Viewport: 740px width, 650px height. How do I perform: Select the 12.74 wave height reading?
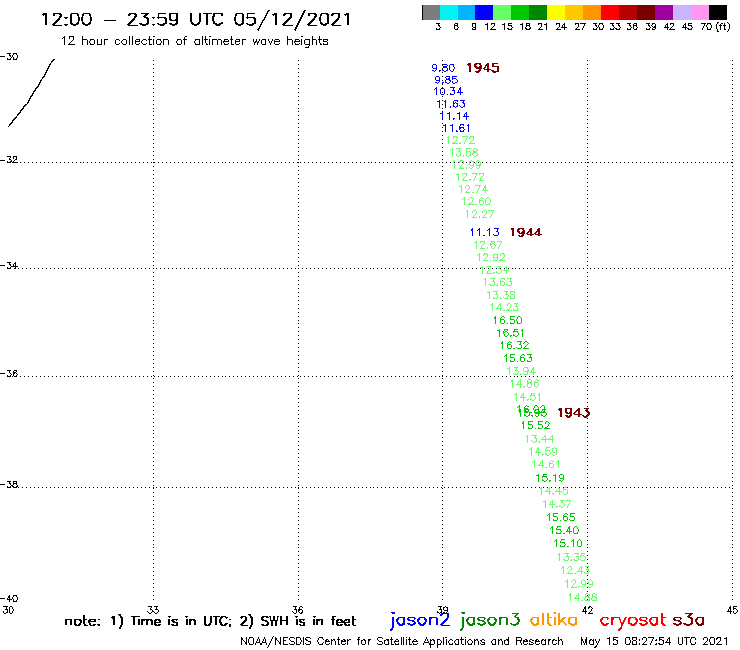tap(473, 189)
